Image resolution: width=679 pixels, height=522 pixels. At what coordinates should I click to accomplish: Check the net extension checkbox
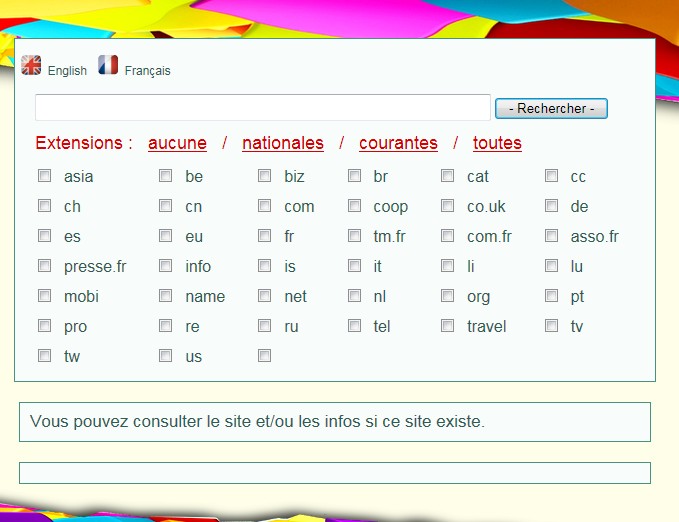pyautogui.click(x=265, y=296)
